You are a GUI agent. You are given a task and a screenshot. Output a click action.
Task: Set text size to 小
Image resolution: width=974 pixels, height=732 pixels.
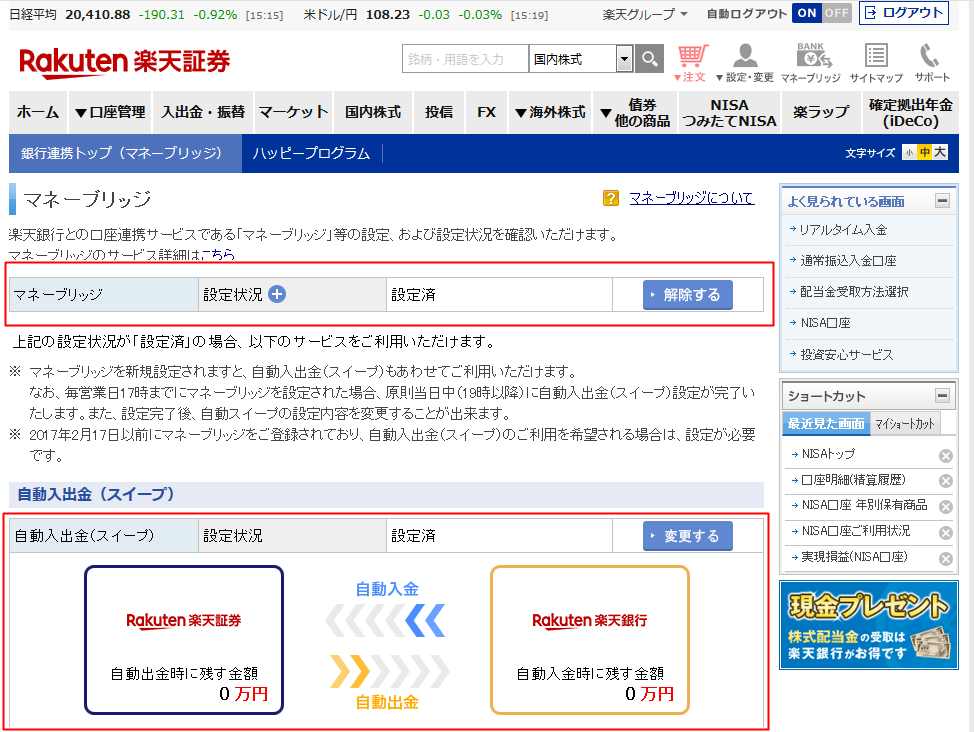point(909,152)
